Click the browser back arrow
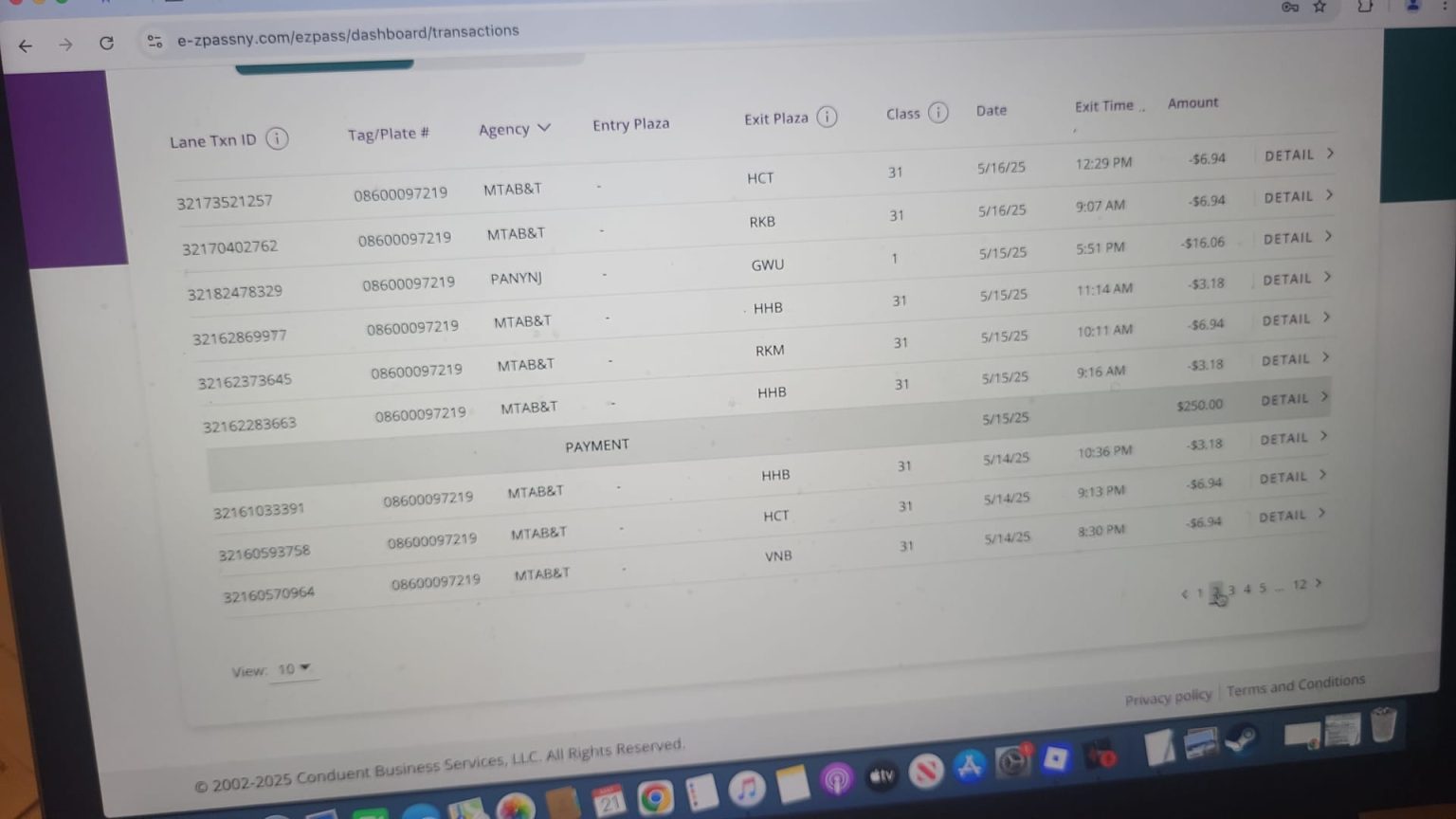The height and width of the screenshot is (819, 1456). (26, 45)
